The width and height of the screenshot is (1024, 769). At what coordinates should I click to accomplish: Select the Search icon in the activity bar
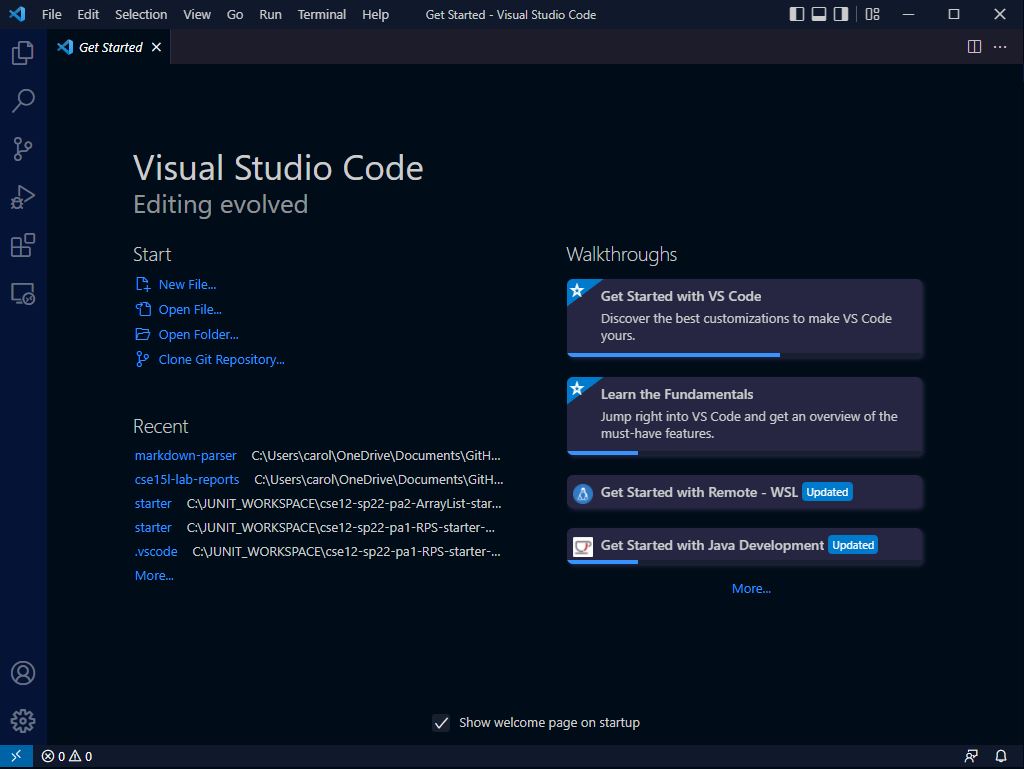point(22,100)
